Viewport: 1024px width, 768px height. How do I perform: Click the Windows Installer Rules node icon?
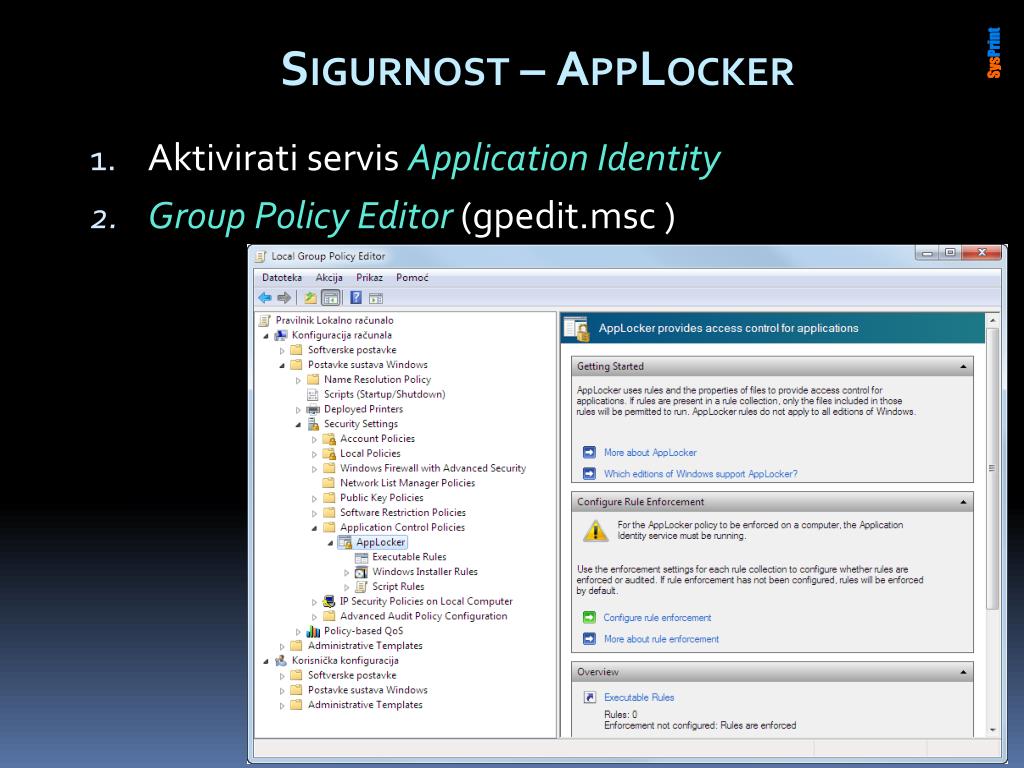point(361,572)
